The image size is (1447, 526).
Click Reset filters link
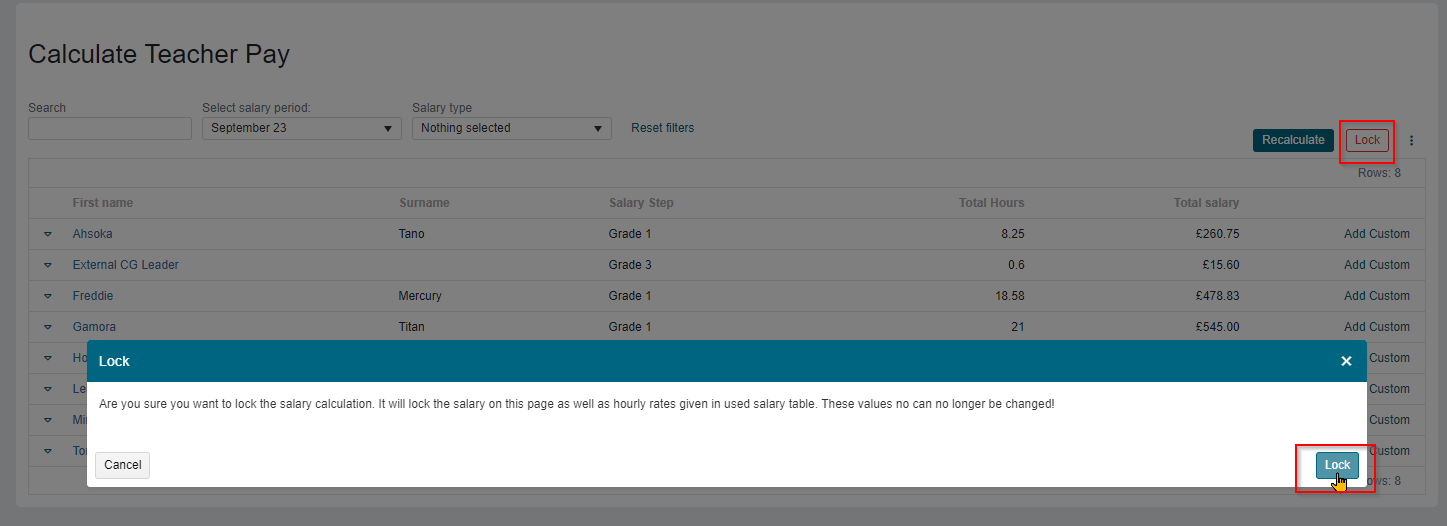pyautogui.click(x=662, y=128)
